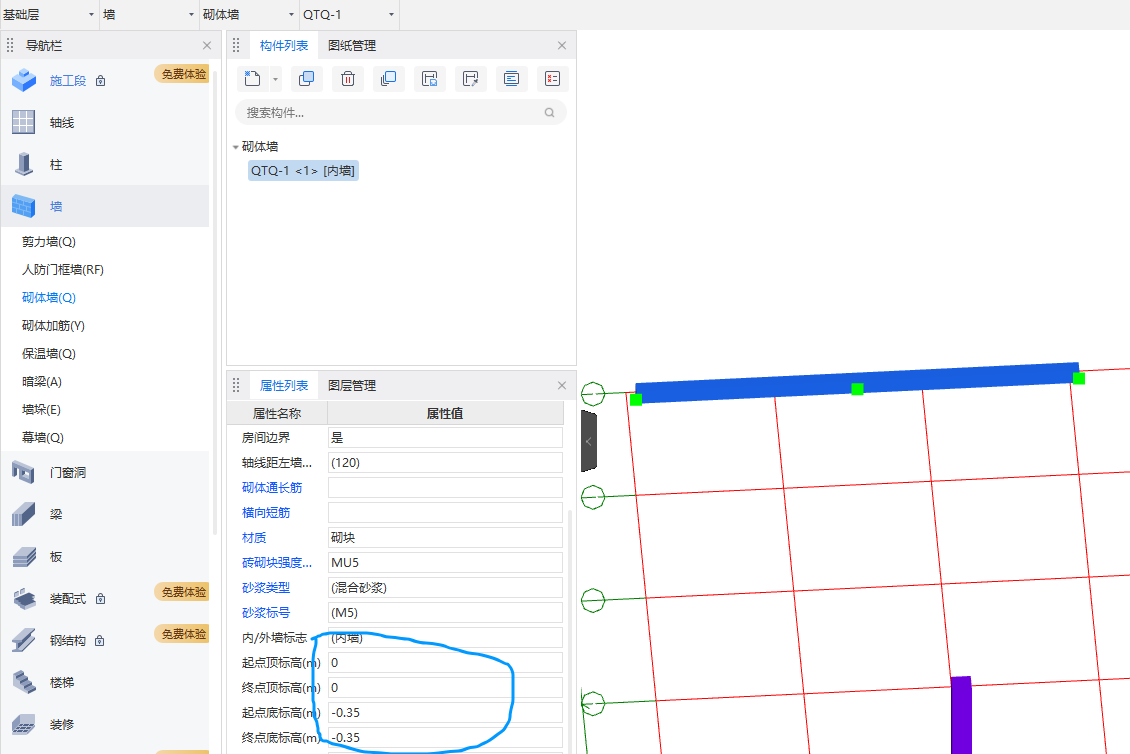
Task: Select 墙垛(E) in navigation
Action: click(41, 409)
